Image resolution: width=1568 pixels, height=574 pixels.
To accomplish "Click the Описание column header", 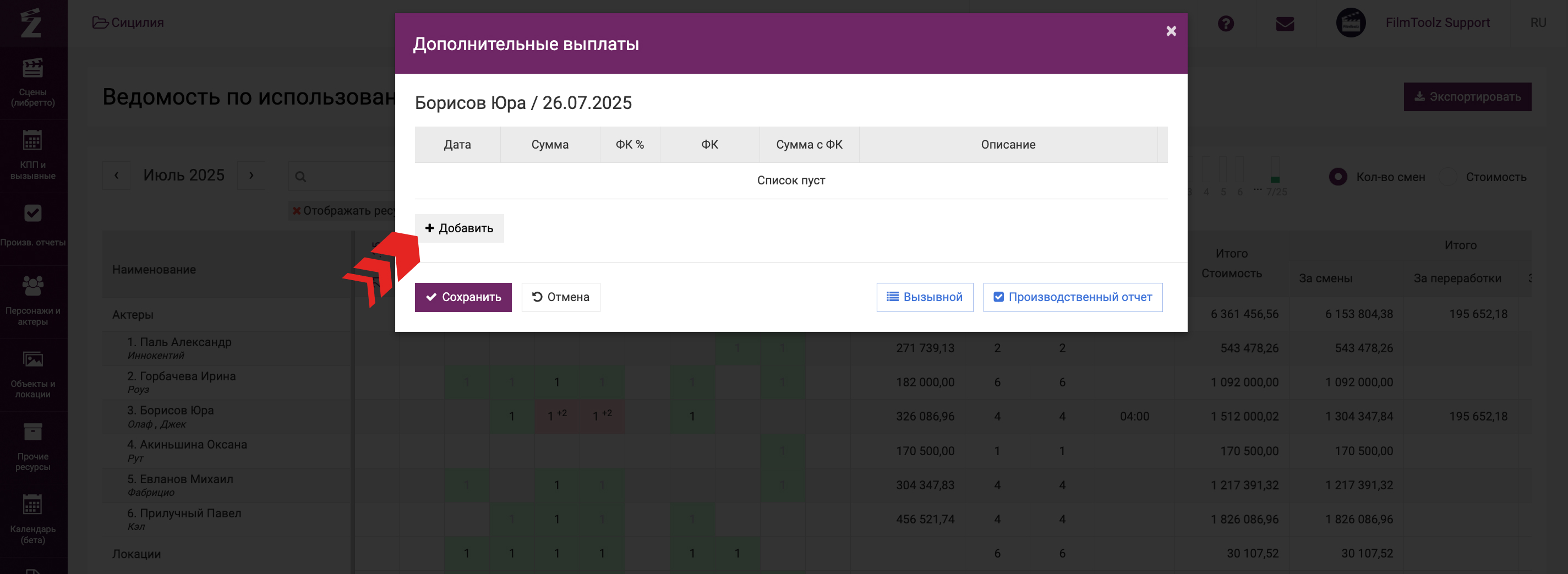I will click(x=1008, y=145).
